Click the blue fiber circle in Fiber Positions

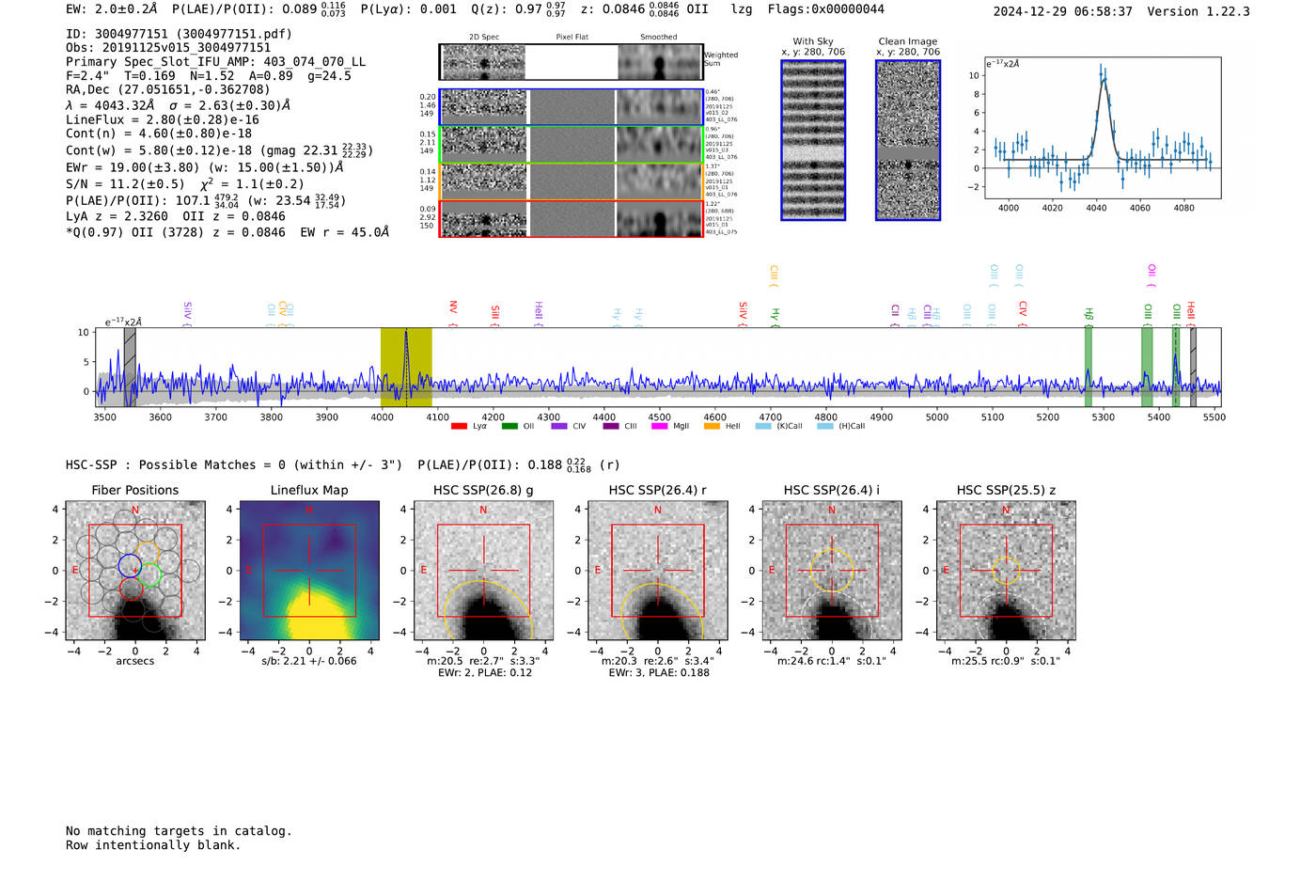tap(131, 566)
